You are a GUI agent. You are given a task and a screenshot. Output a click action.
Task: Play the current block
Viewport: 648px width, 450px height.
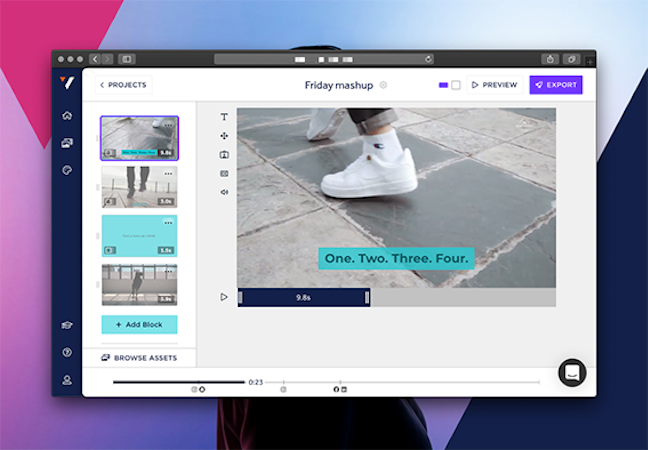[x=224, y=297]
